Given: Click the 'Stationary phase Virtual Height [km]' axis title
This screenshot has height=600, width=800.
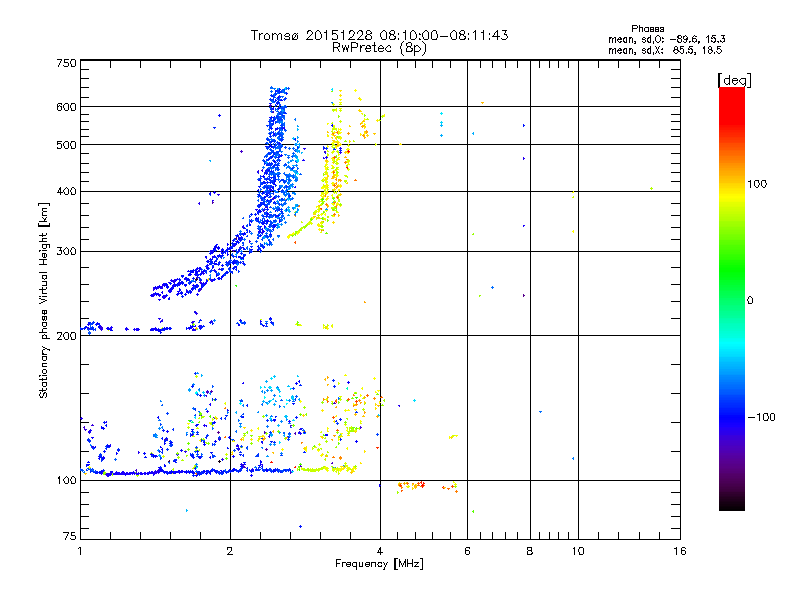Looking at the screenshot, I should pos(44,301).
